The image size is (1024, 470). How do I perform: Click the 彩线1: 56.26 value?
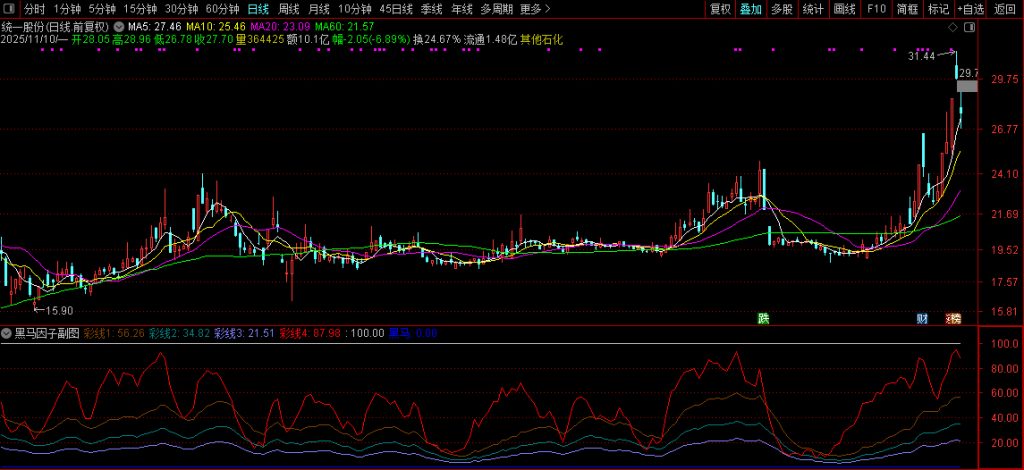pyautogui.click(x=115, y=333)
